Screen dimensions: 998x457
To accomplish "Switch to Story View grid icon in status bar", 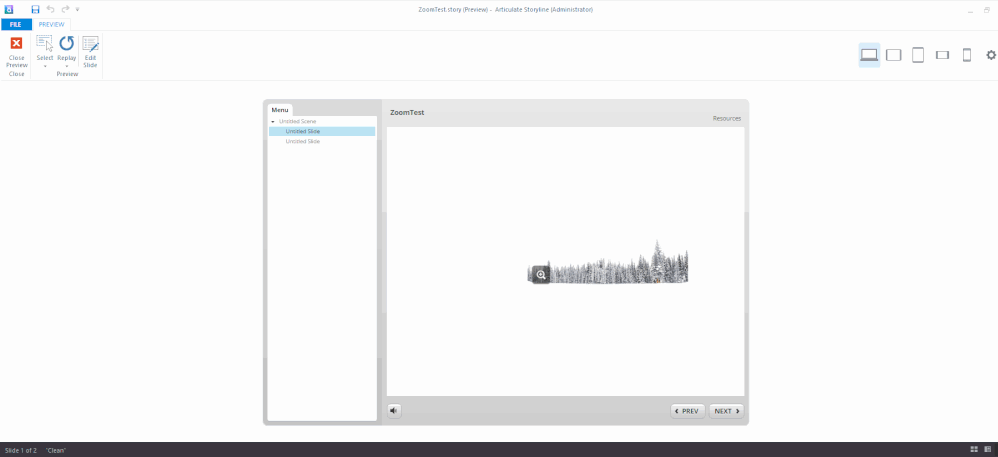I will click(974, 449).
